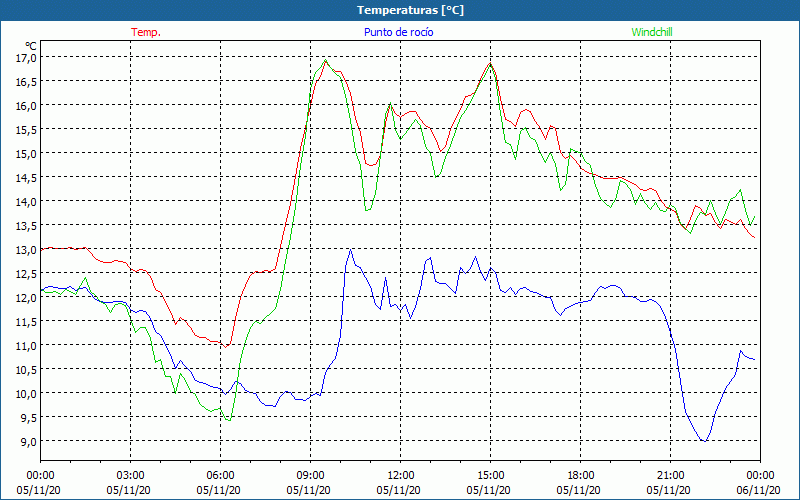Select the 21:00 time axis label

click(670, 475)
